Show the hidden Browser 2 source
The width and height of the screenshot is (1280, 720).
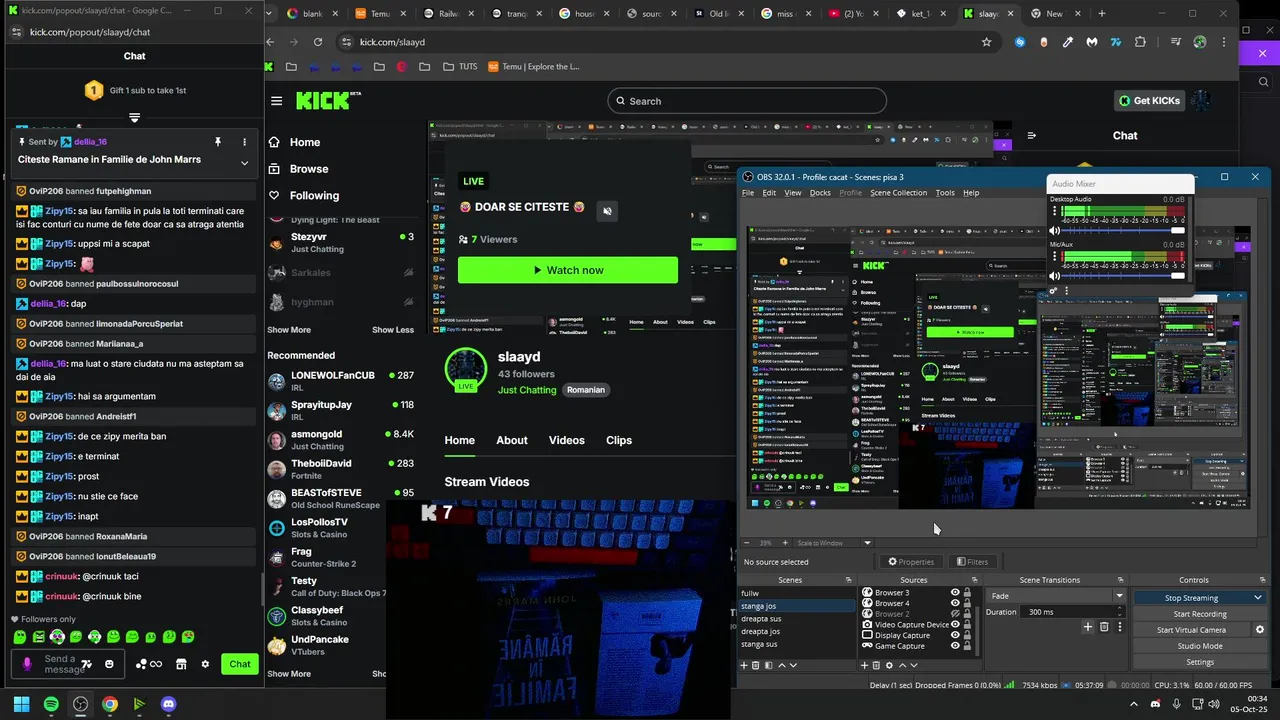tap(955, 614)
